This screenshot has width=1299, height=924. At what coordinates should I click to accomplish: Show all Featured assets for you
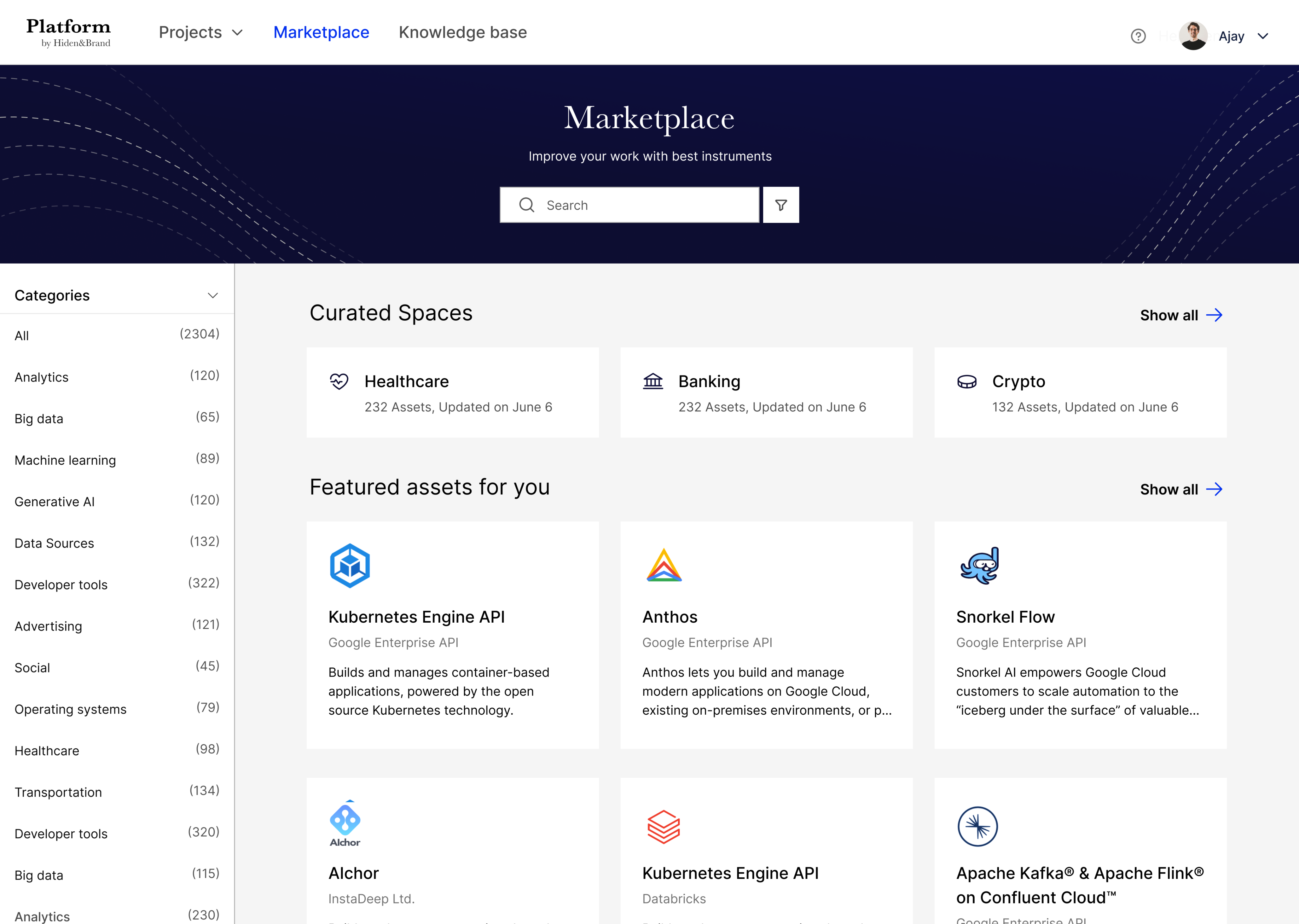coord(1181,489)
